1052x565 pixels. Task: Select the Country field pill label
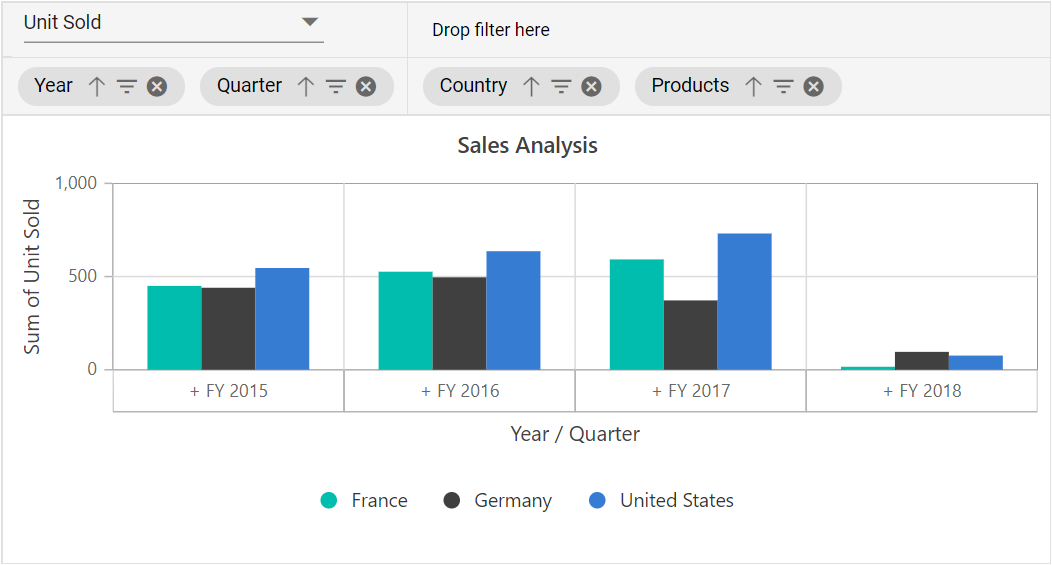click(x=473, y=86)
